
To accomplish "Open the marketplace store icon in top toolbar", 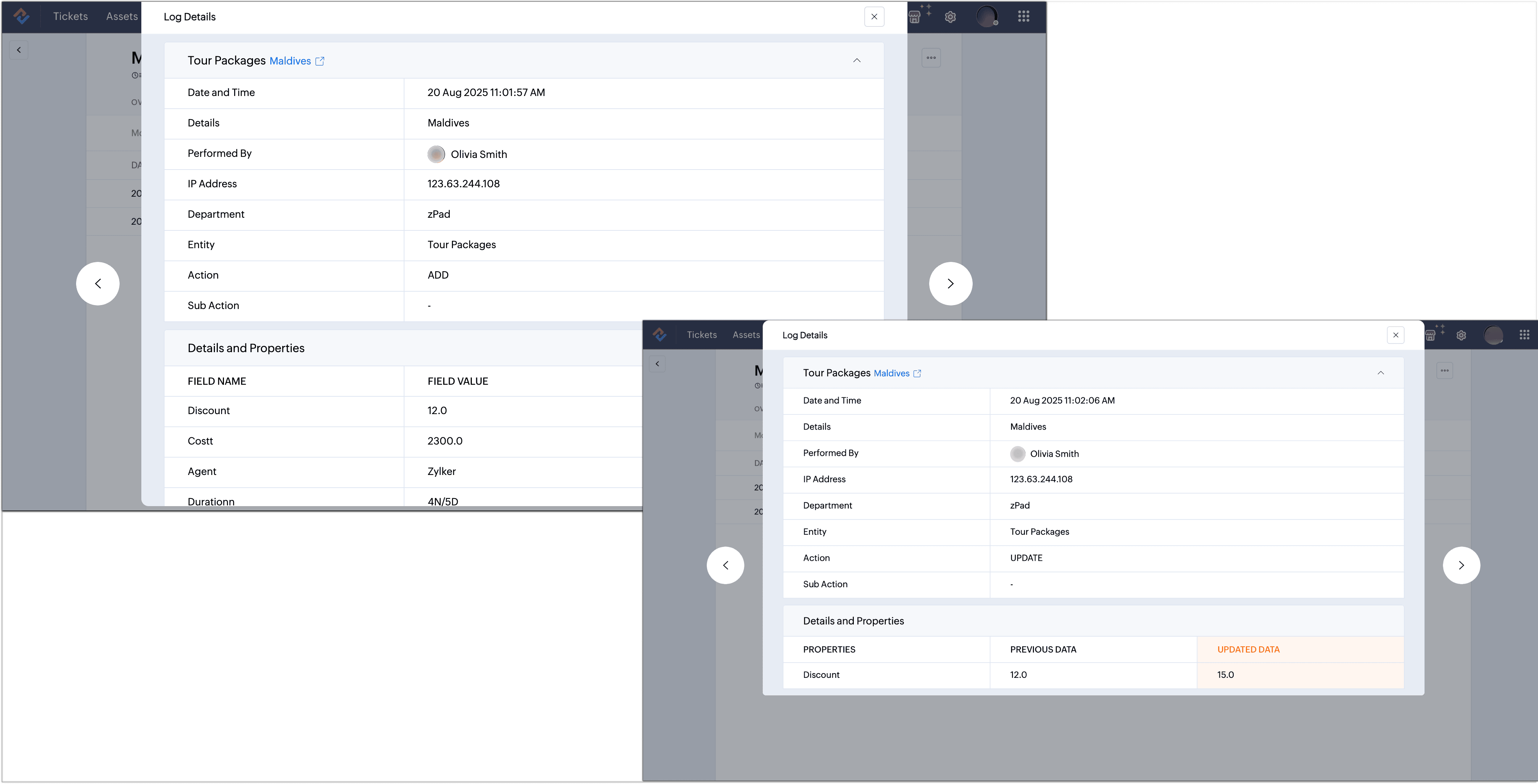I will pos(915,17).
